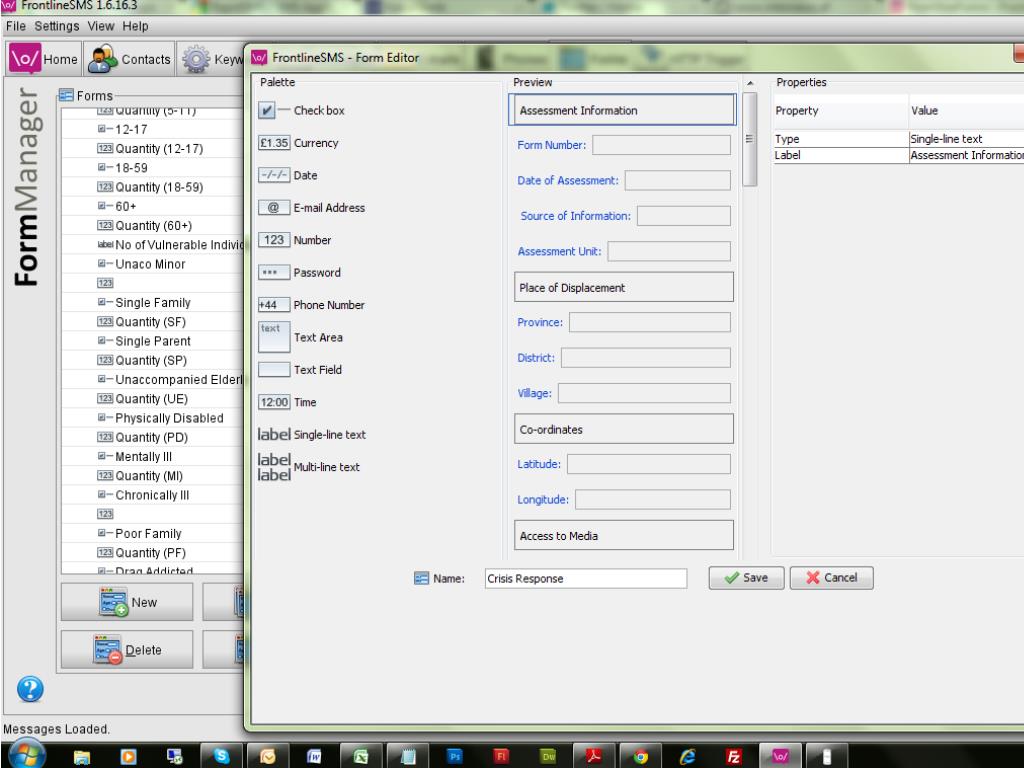The image size is (1024, 768).
Task: Select Unaco Minor tree item
Action: click(150, 264)
